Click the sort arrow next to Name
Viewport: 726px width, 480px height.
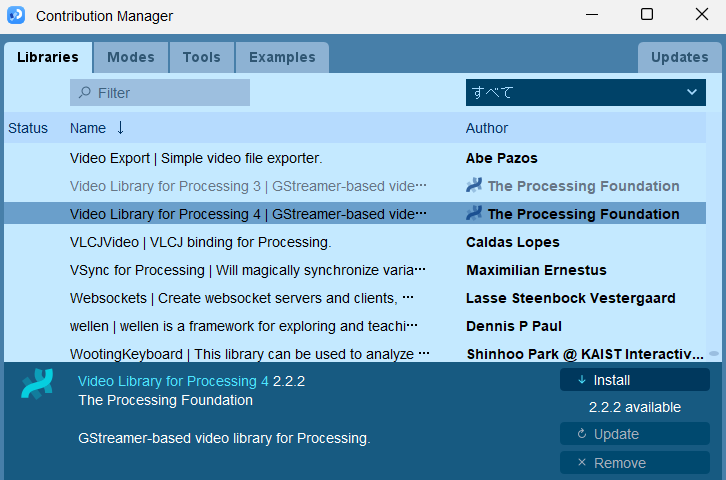click(120, 128)
